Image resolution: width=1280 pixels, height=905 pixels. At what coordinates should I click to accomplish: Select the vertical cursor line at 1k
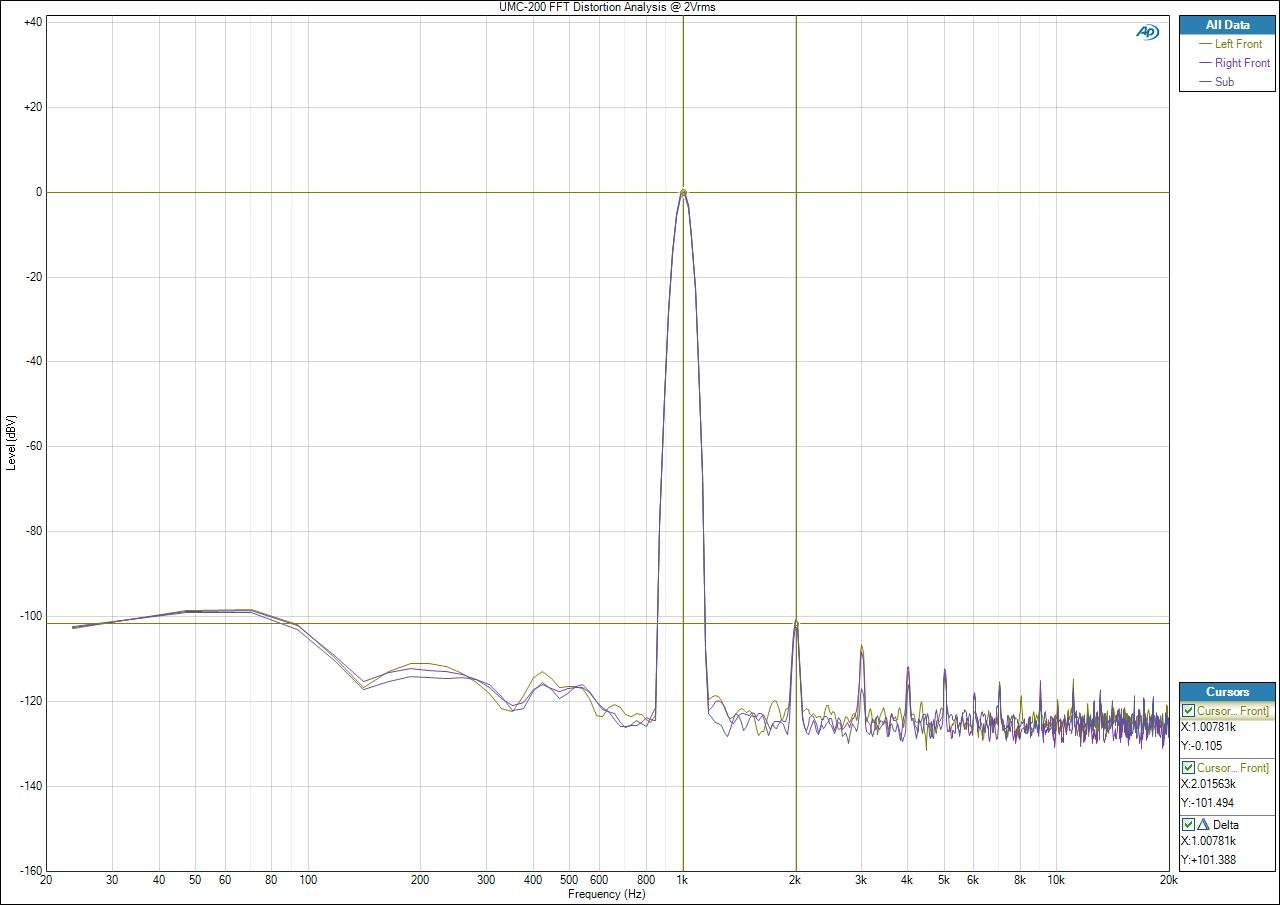[x=683, y=400]
